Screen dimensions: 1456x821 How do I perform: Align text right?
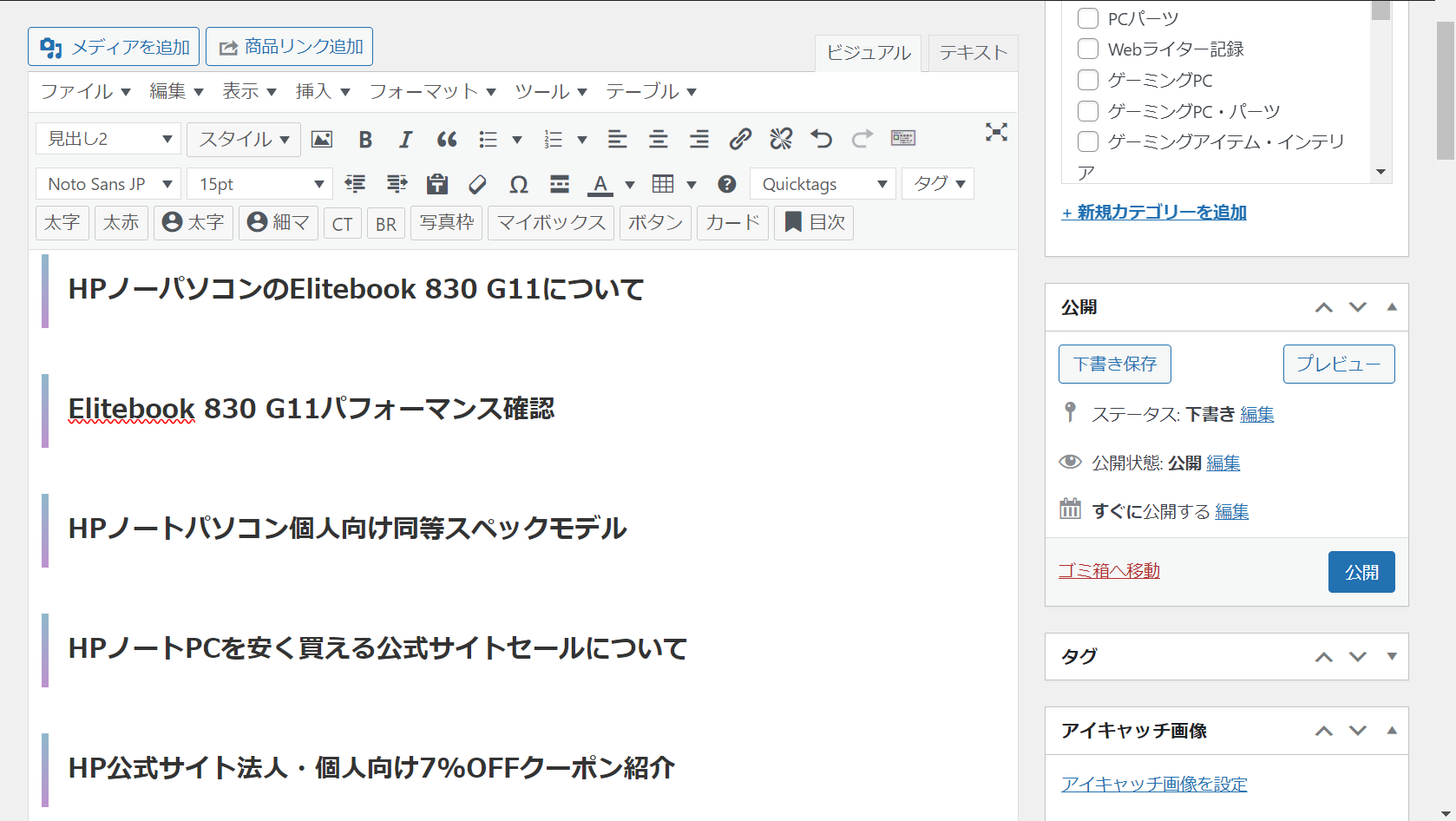pos(699,139)
